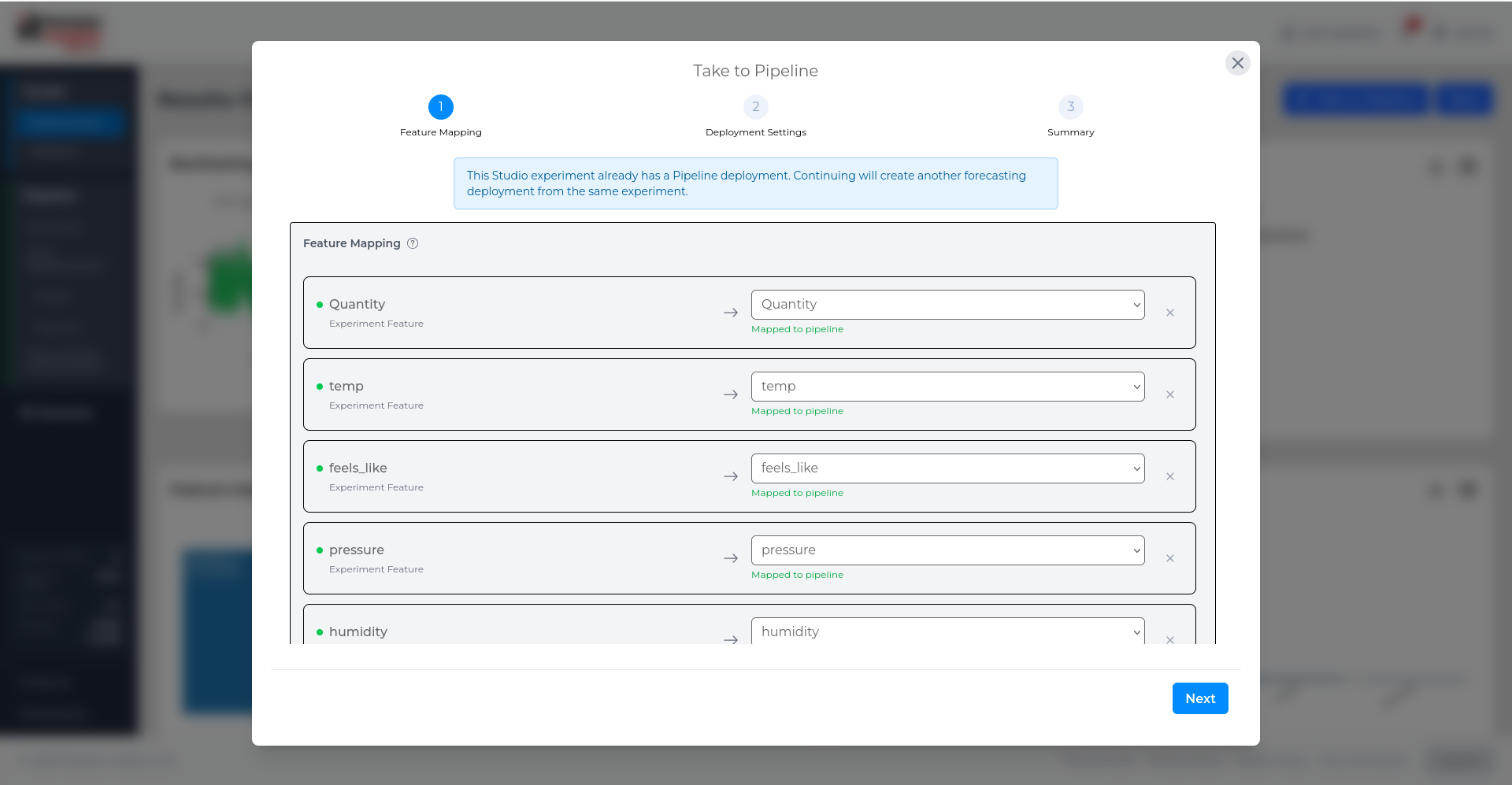Open the Quantity pipeline dropdown
The height and width of the screenshot is (785, 1512).
pyautogui.click(x=947, y=305)
